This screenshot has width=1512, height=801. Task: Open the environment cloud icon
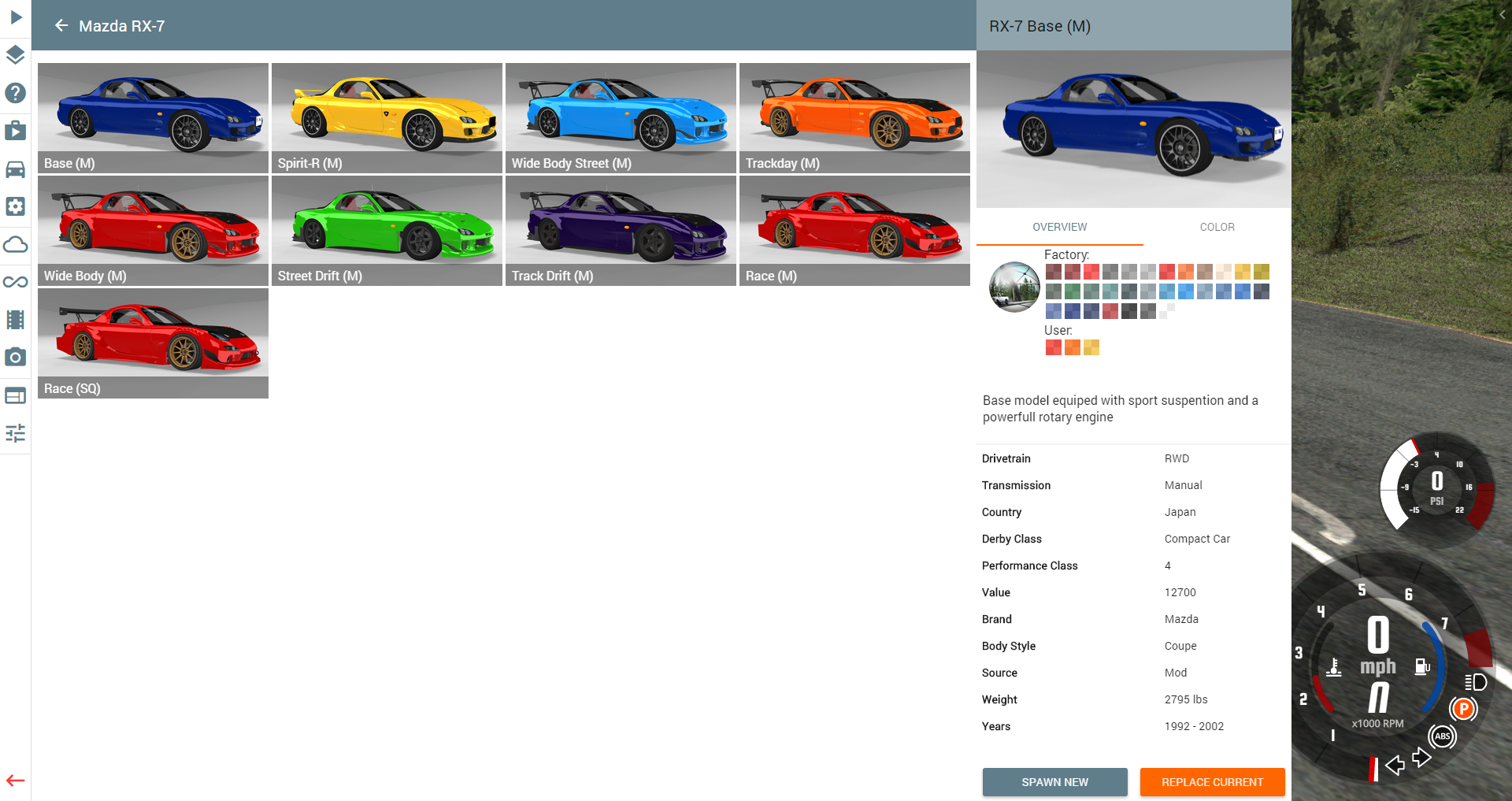click(x=16, y=244)
